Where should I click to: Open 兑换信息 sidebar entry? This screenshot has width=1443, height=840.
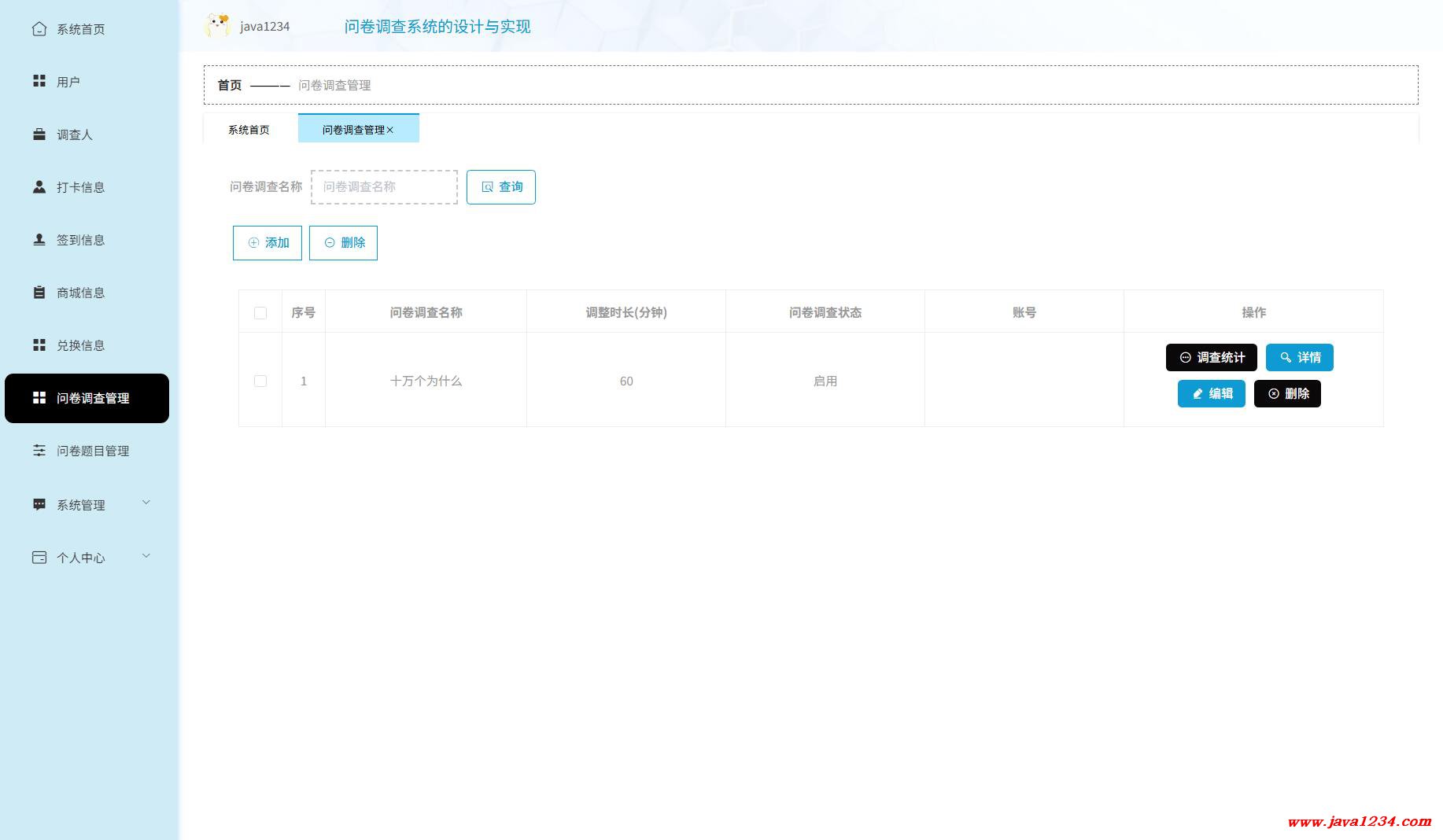[87, 345]
